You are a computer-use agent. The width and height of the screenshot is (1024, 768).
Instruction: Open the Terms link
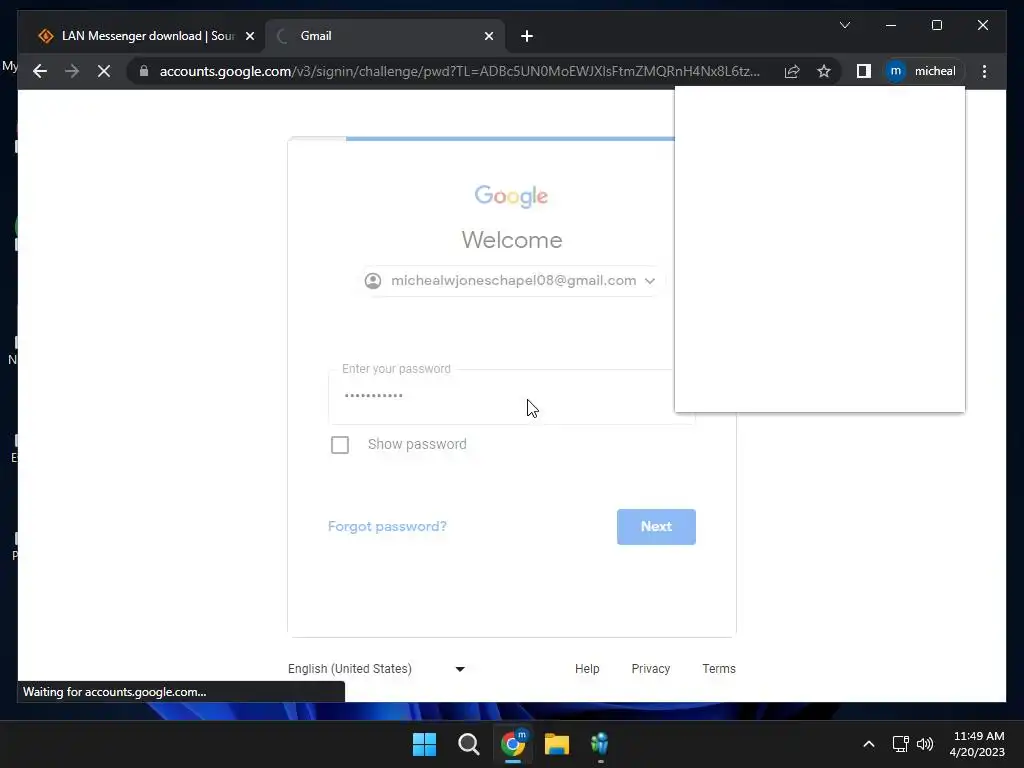[x=719, y=669]
